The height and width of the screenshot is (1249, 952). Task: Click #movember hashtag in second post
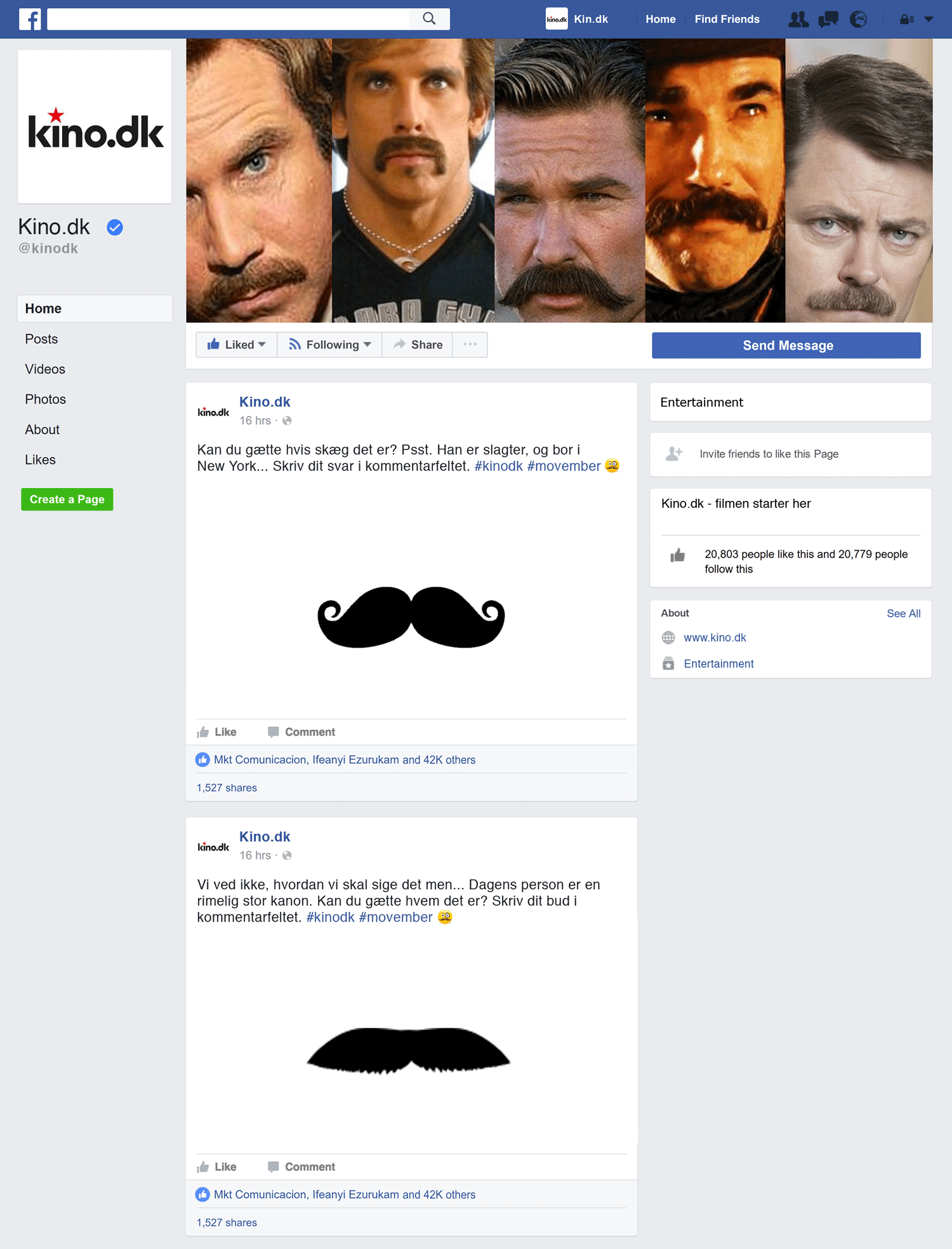[x=395, y=917]
